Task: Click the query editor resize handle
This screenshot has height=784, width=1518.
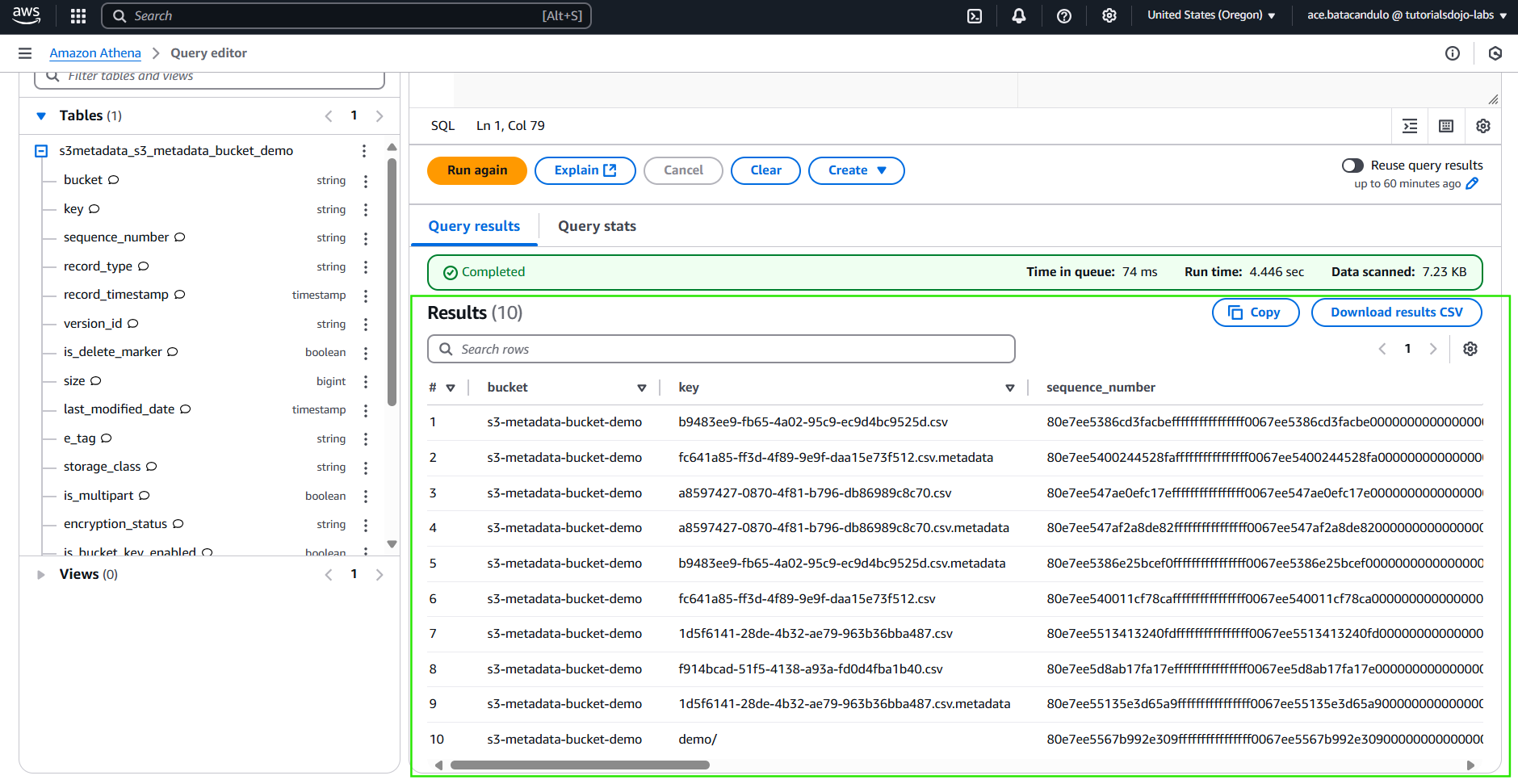Action: tap(1493, 99)
